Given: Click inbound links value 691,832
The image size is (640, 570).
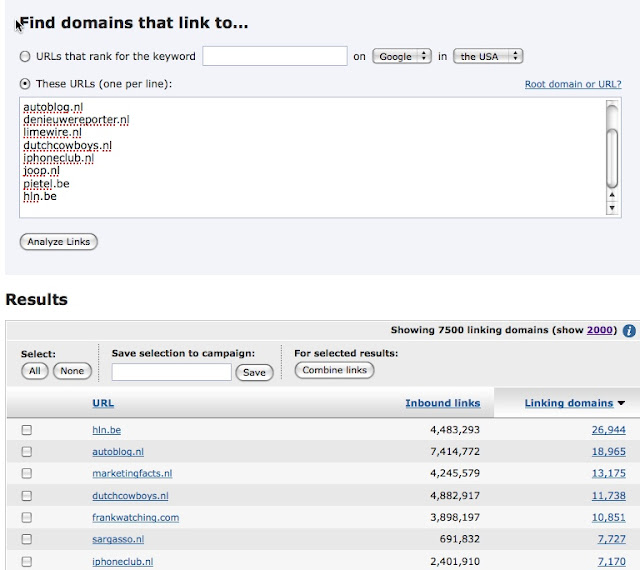Looking at the screenshot, I should (460, 539).
